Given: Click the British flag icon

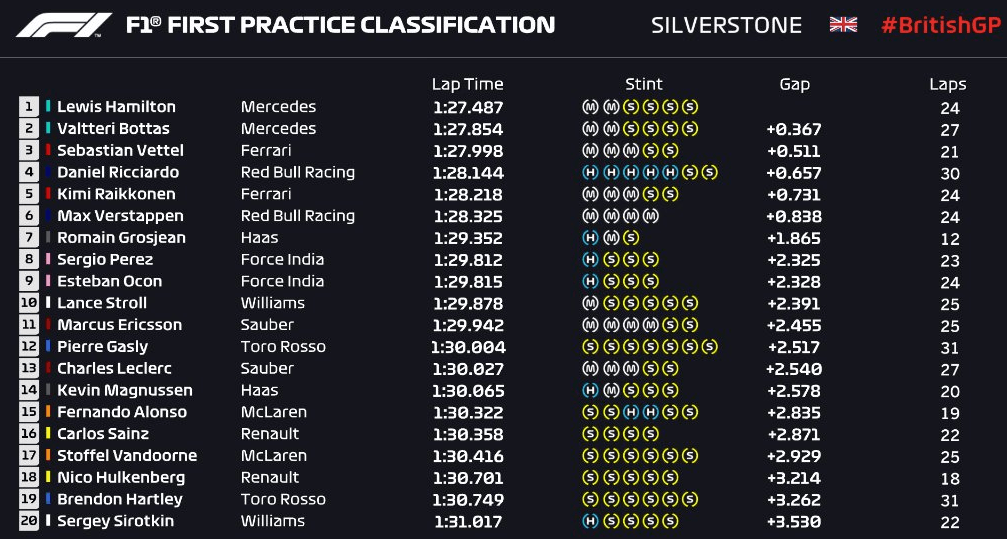Looking at the screenshot, I should 843,24.
